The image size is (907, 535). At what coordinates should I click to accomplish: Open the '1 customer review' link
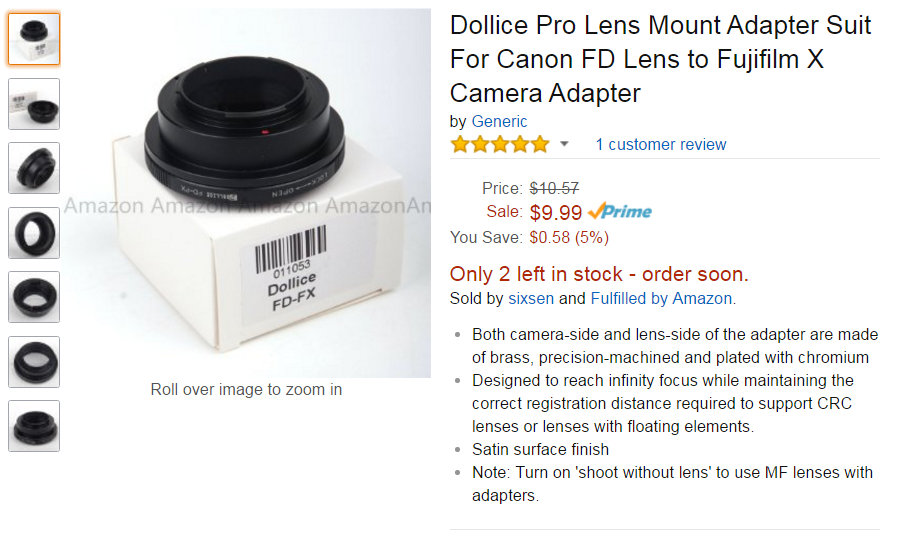click(661, 145)
